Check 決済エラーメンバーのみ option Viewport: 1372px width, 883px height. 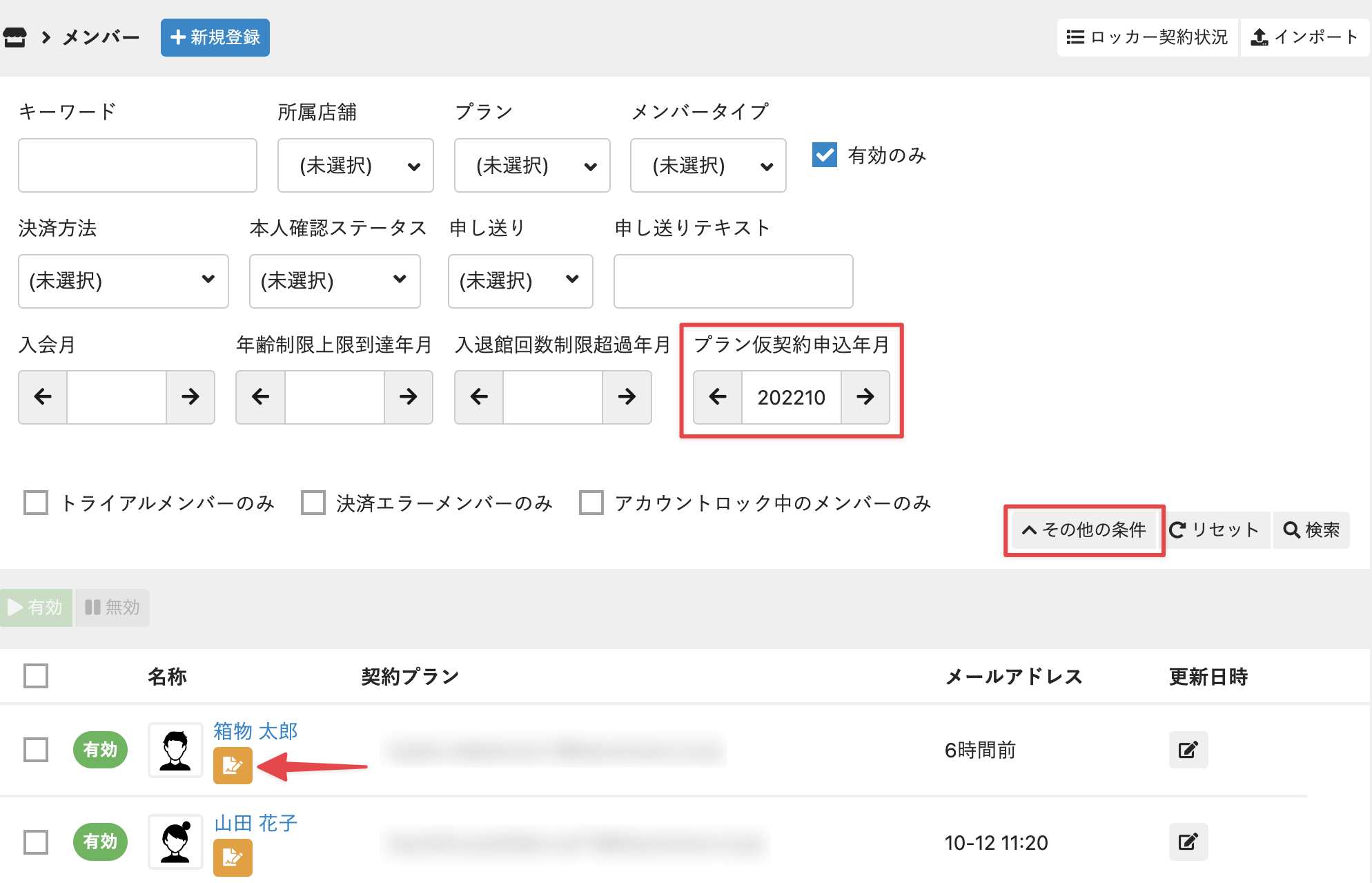(x=313, y=503)
